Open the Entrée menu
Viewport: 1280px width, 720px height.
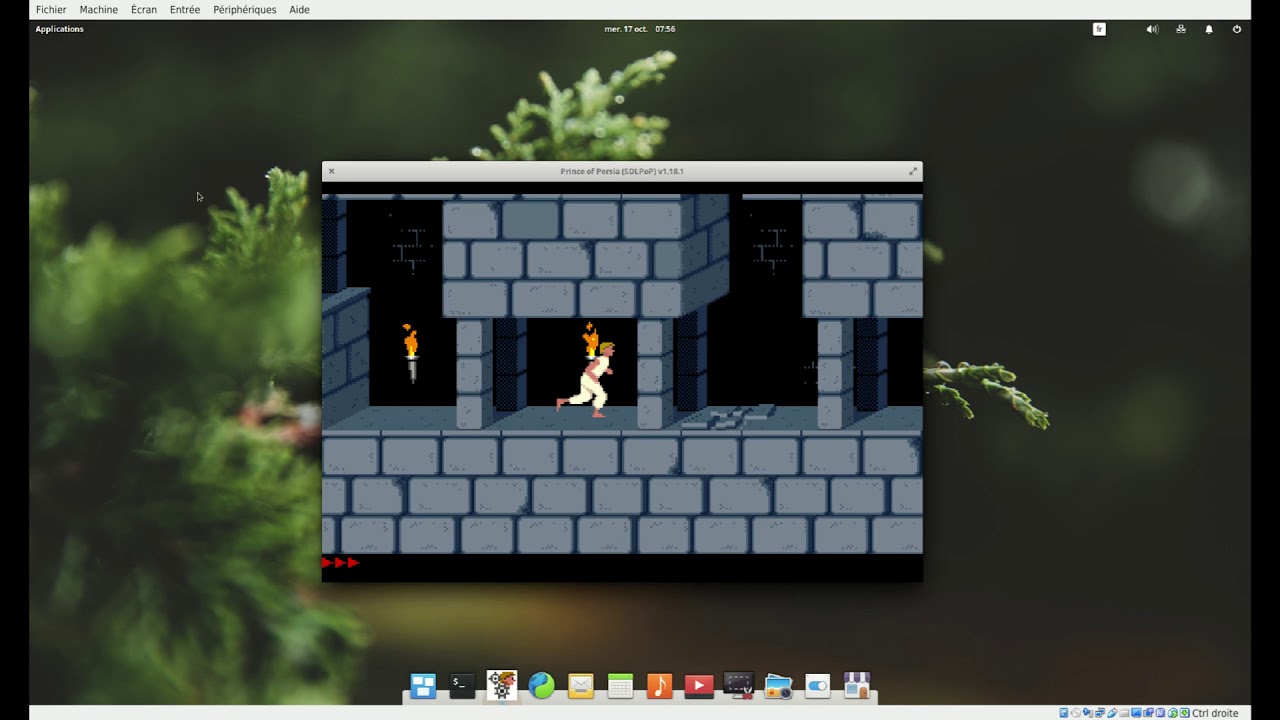coord(184,10)
